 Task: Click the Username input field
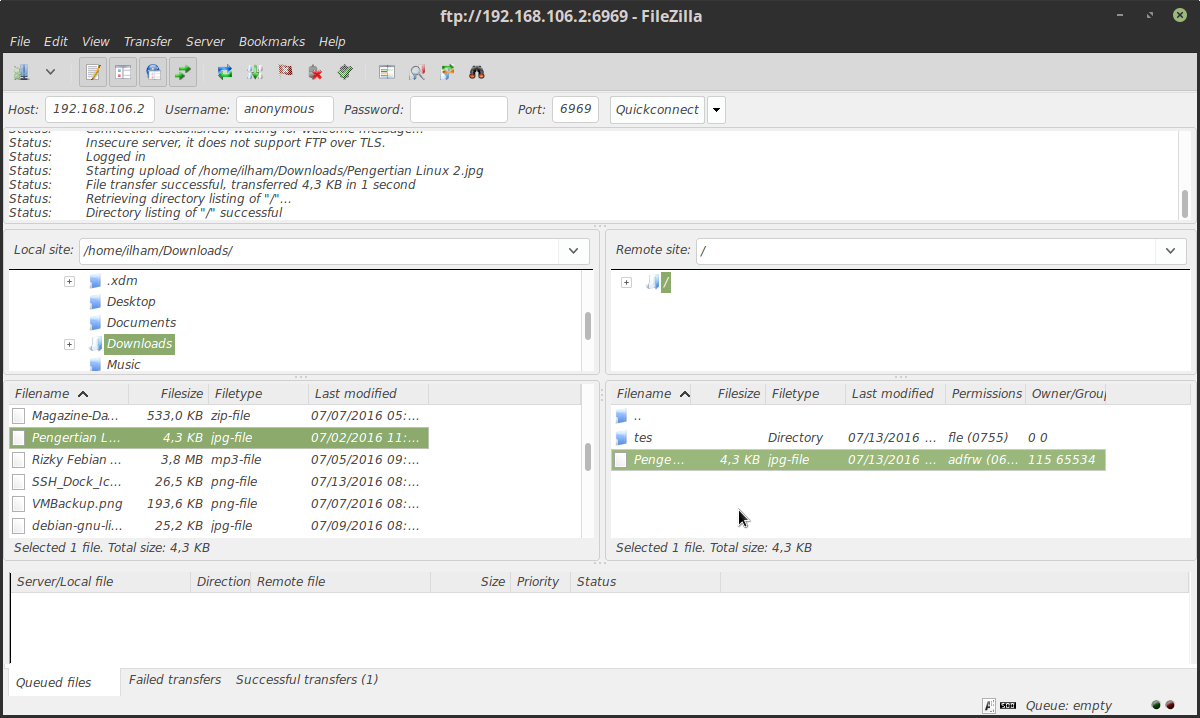(x=285, y=109)
